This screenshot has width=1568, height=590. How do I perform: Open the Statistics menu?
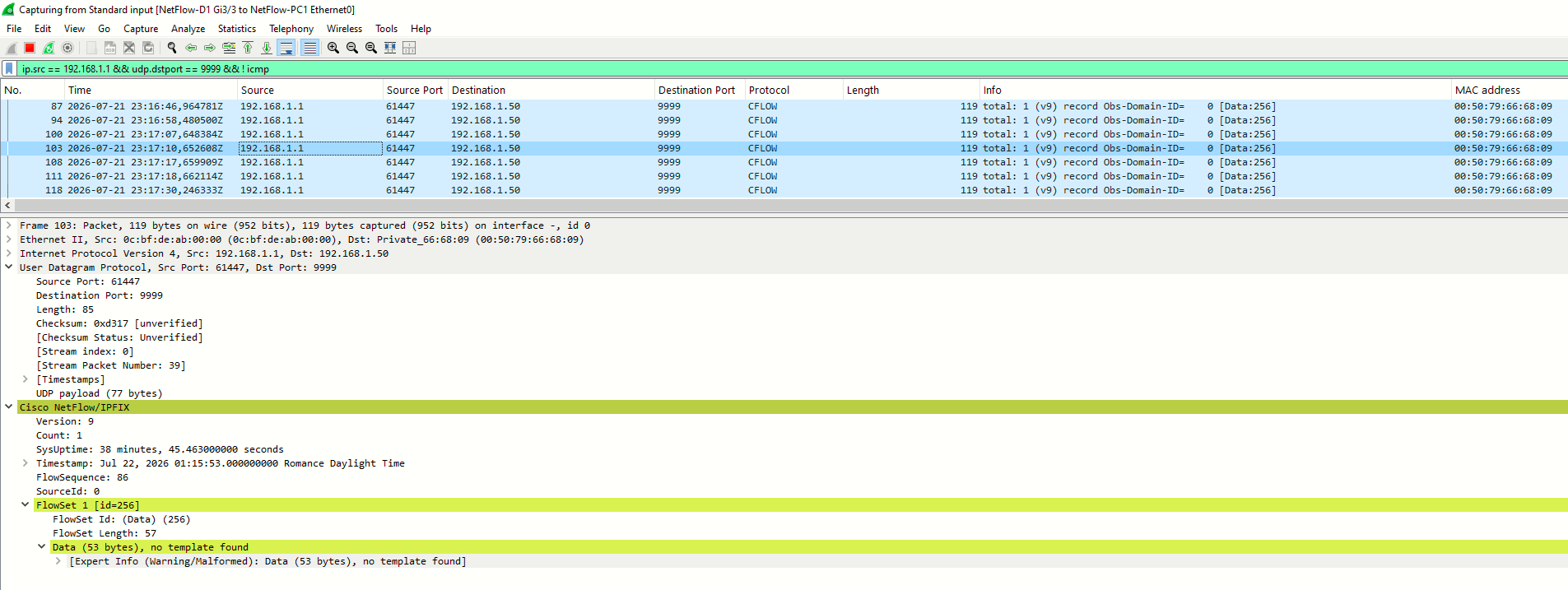237,29
